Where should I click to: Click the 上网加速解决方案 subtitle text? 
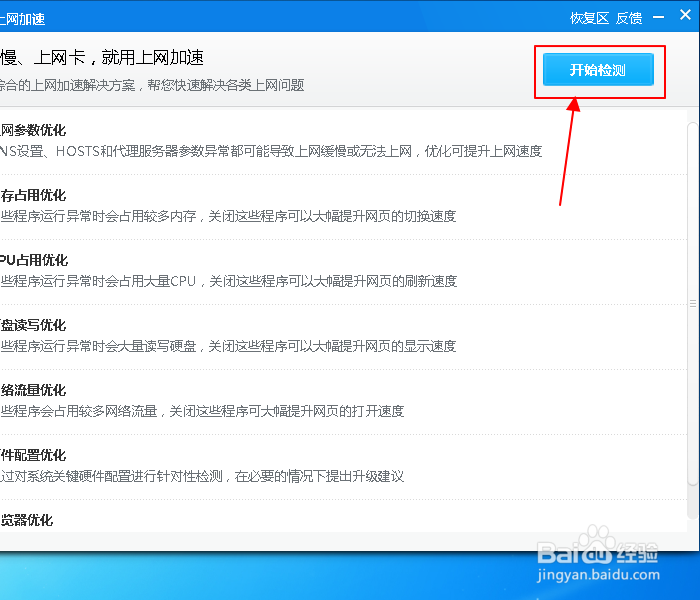pos(152,85)
